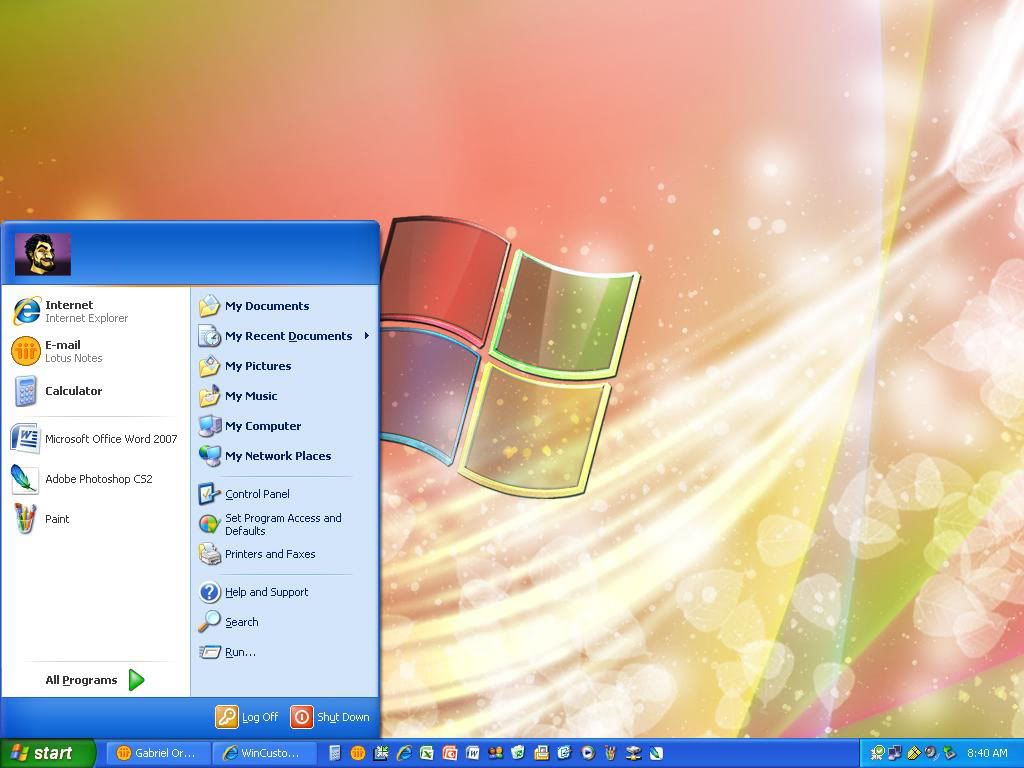1024x768 pixels.
Task: Launch Microsoft Office Word 2007
Action: 95,439
